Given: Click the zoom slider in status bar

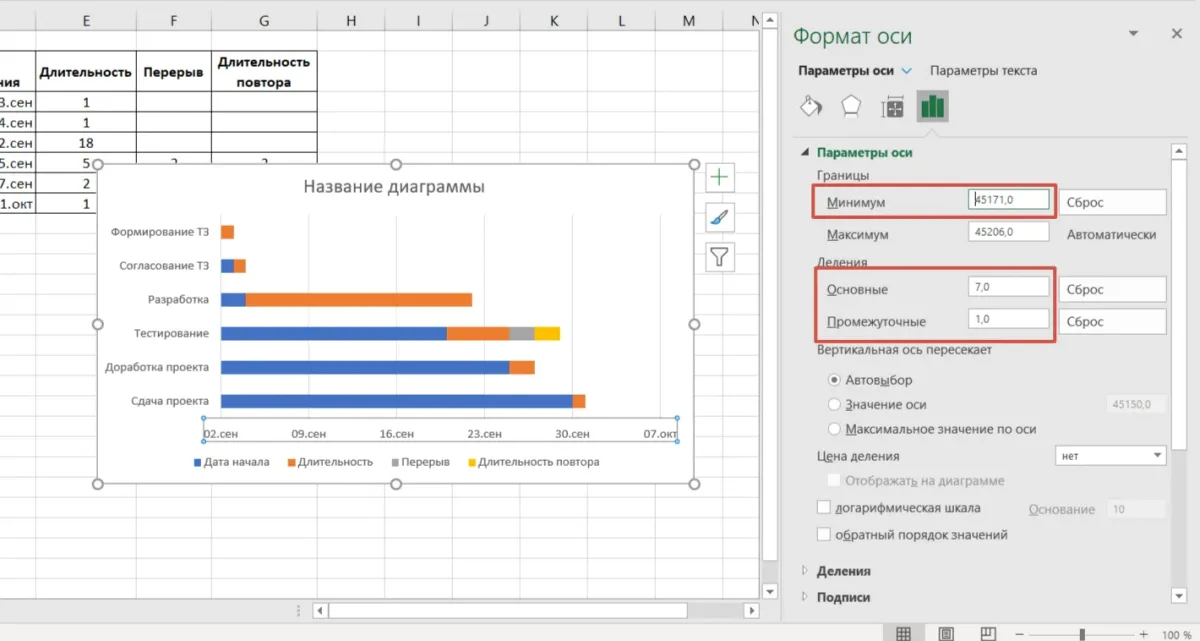Looking at the screenshot, I should [x=1081, y=634].
